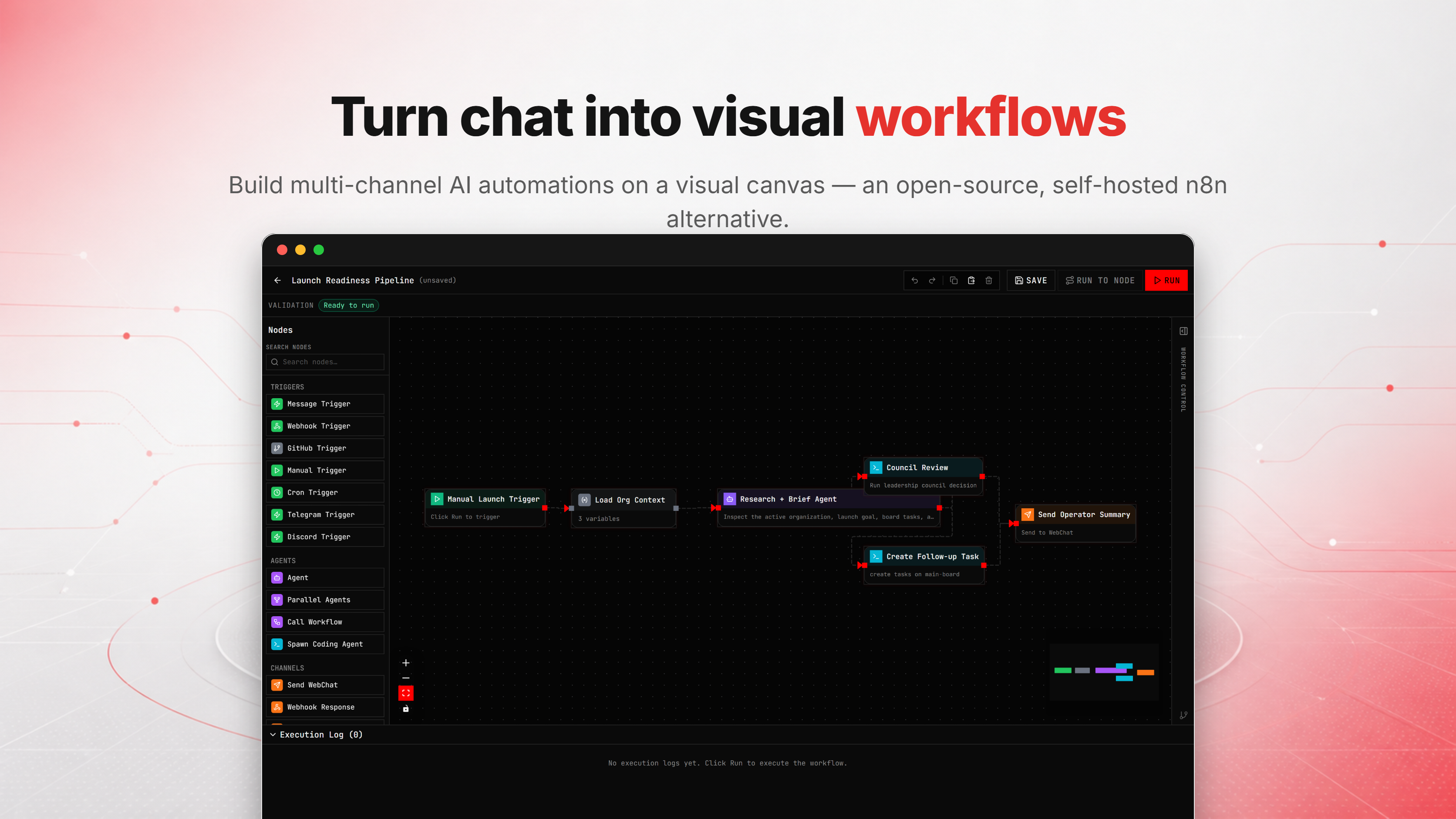
Task: Select the Discord Trigger node icon
Action: pos(277,537)
